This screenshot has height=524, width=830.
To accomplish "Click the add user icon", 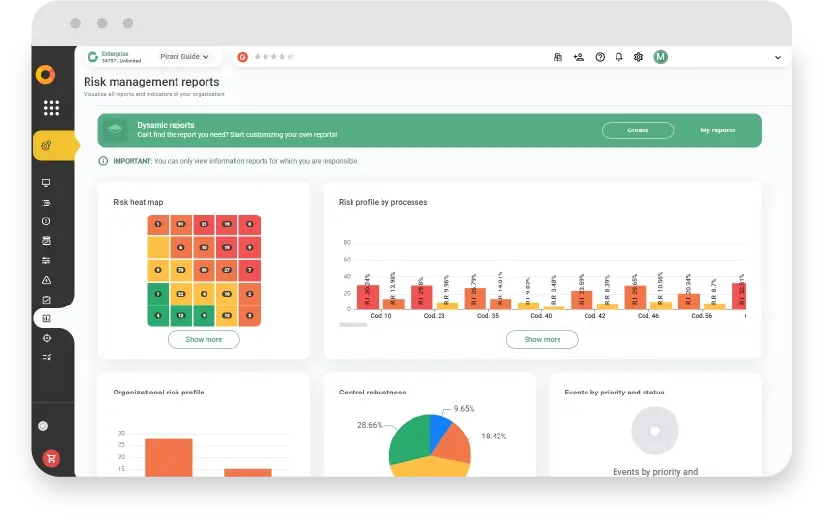I will (x=579, y=57).
